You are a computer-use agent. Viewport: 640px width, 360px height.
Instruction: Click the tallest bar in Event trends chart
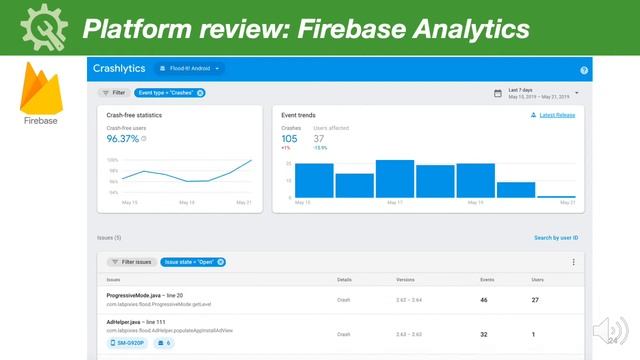pos(395,179)
